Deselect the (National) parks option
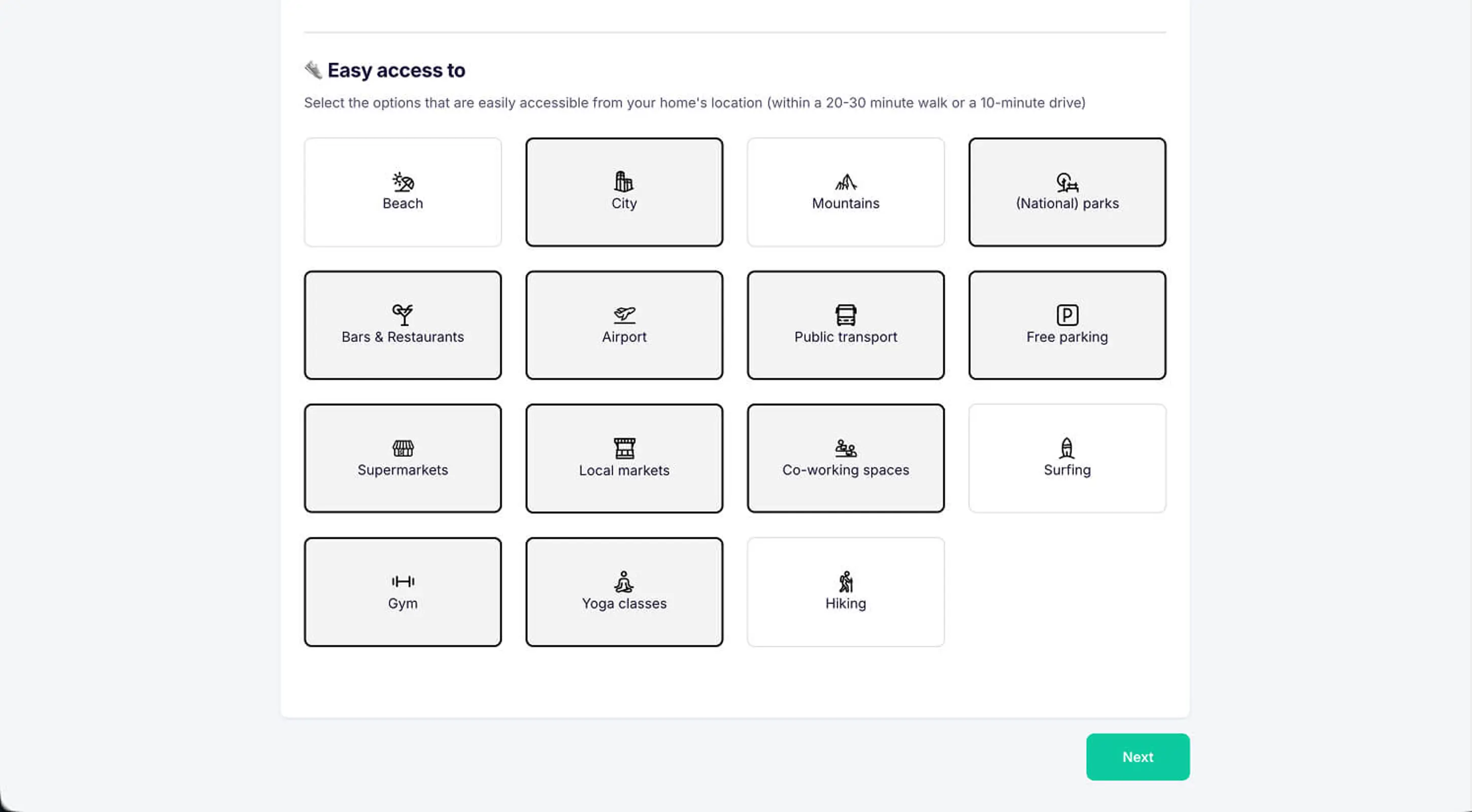Screen dimensions: 1472x812 click(x=1067, y=192)
